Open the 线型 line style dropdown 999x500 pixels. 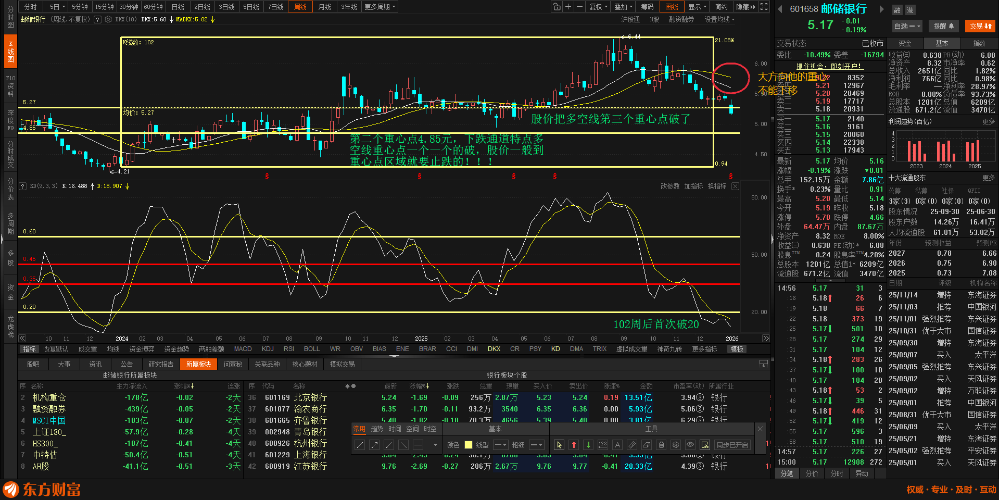[501, 445]
